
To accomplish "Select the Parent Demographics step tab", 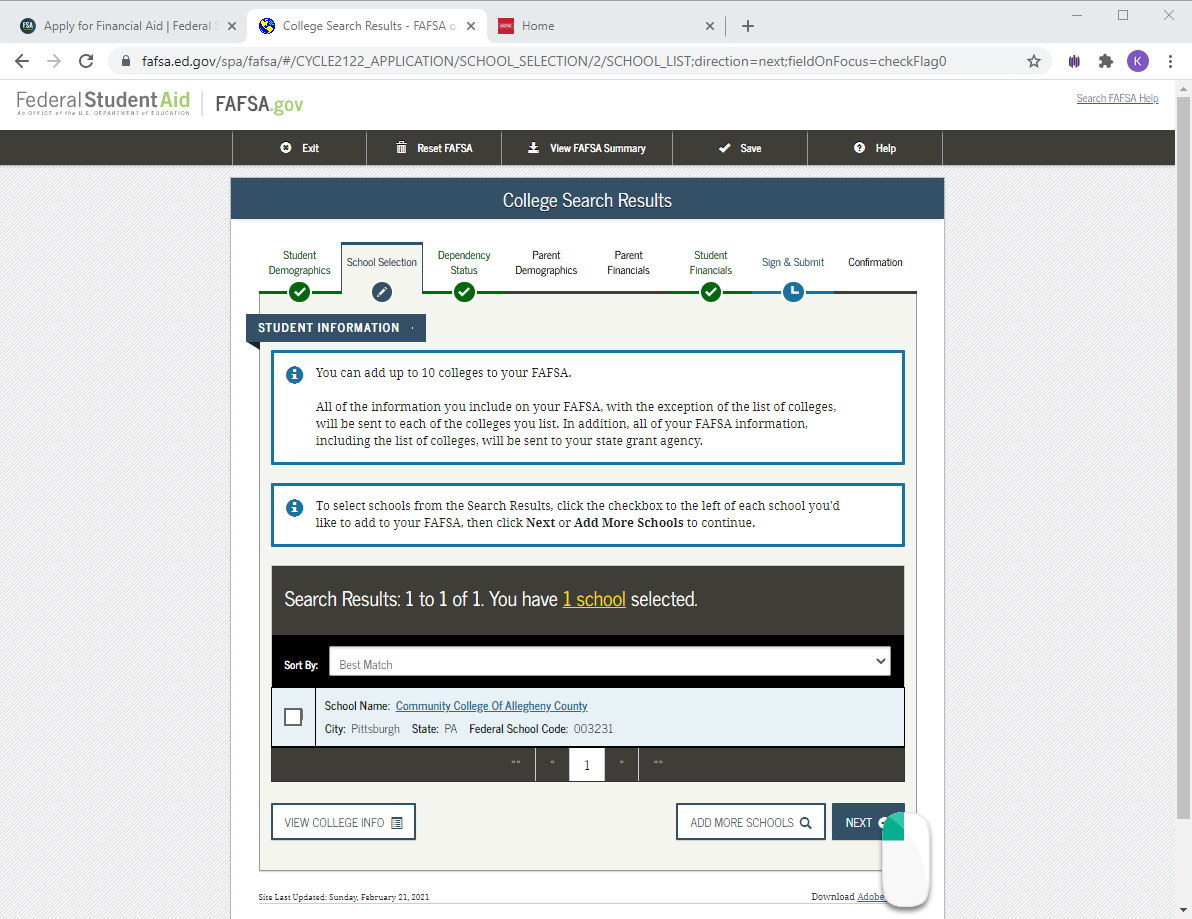I will point(546,263).
